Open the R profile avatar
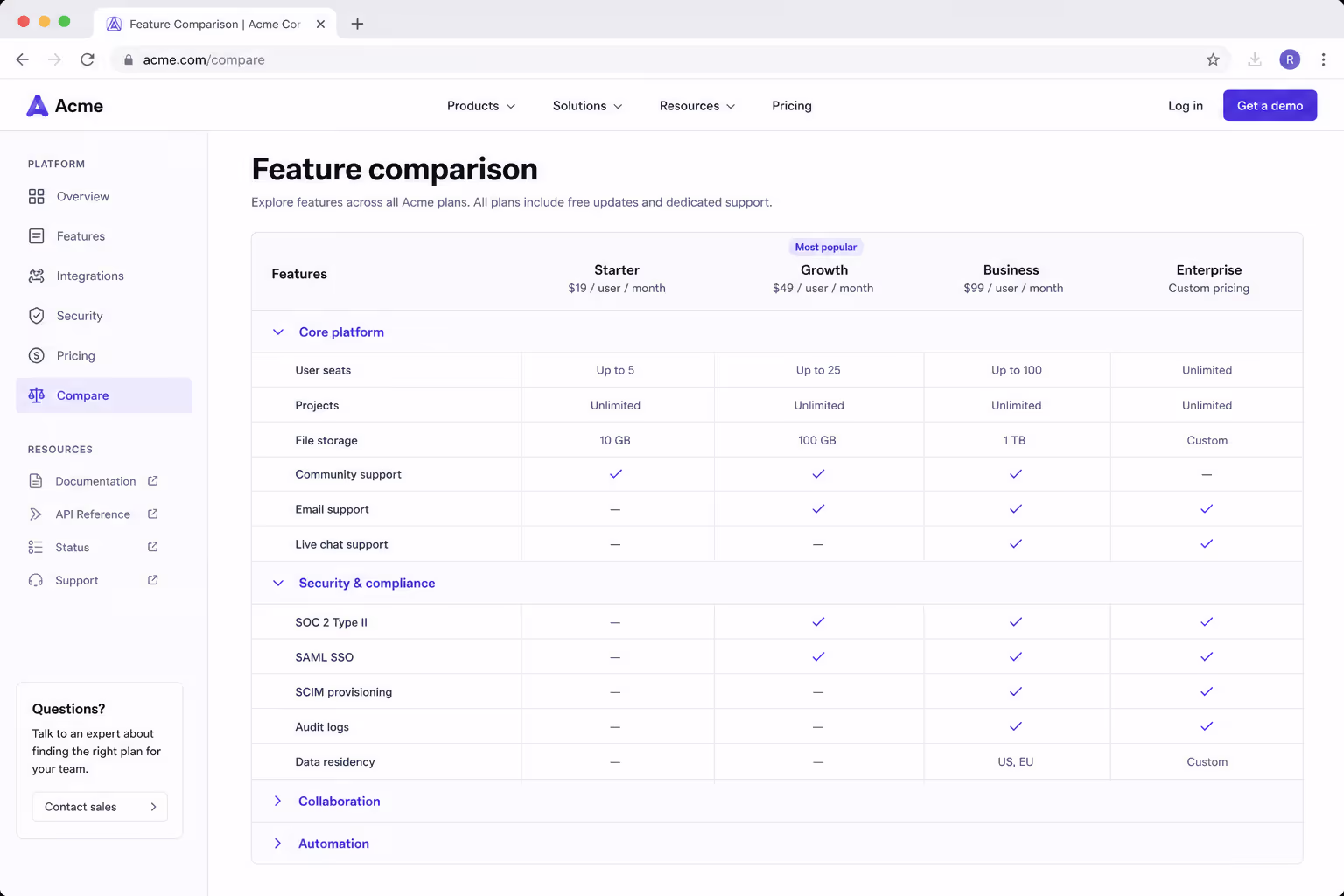Screen dimensions: 1344x896 pyautogui.click(x=1290, y=59)
